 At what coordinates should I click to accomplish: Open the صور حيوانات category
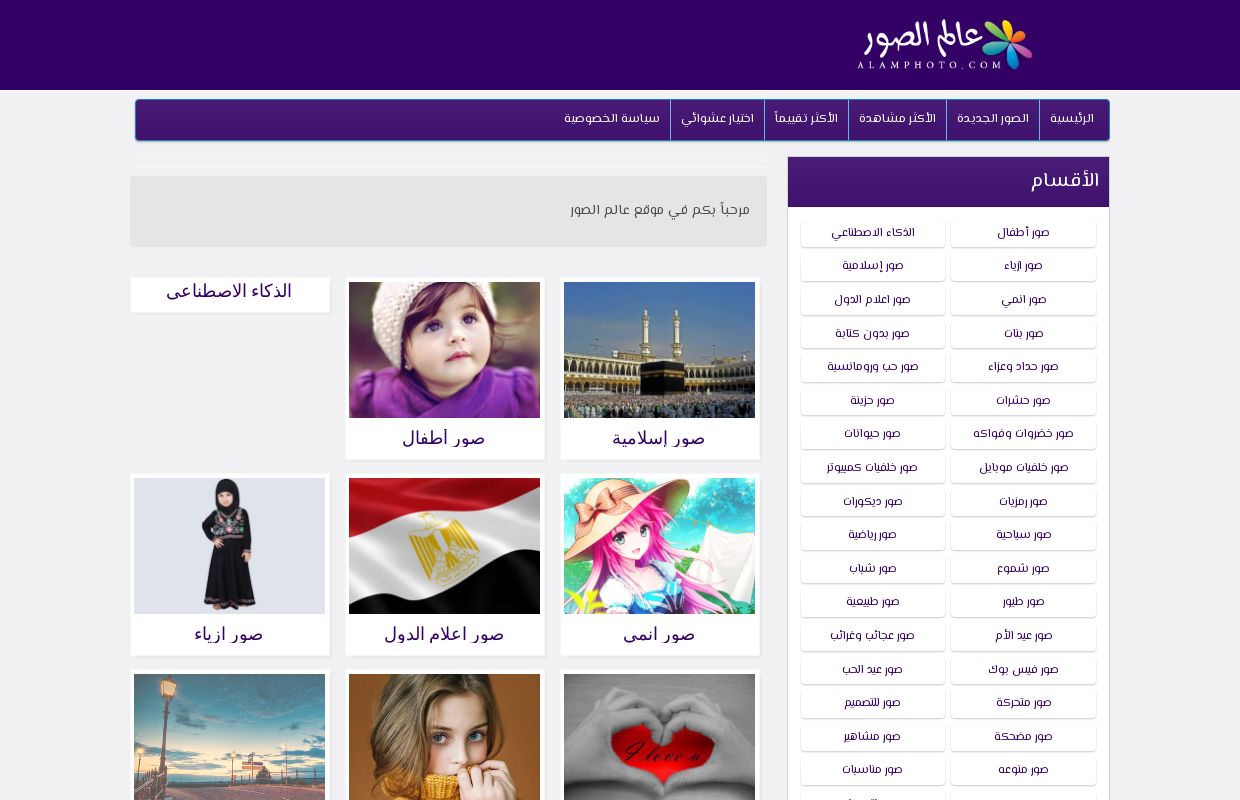(x=873, y=434)
